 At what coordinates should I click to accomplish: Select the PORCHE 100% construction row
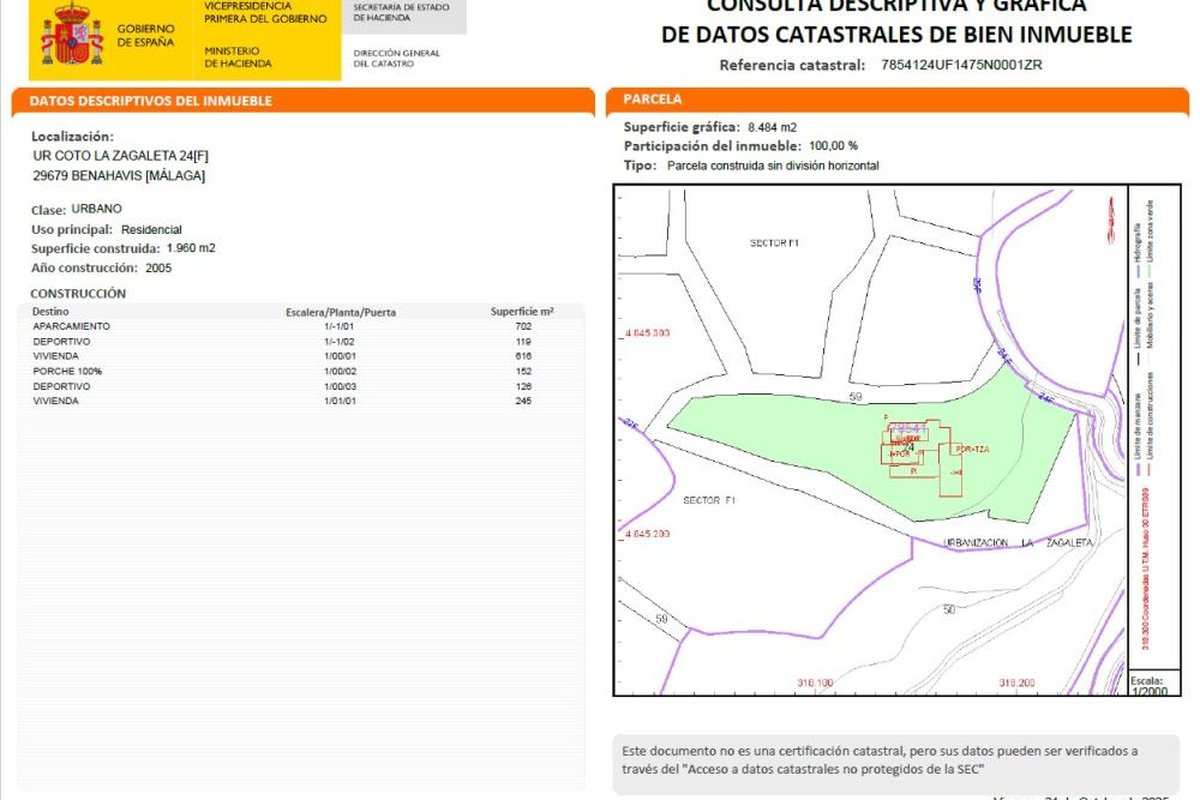pyautogui.click(x=66, y=371)
